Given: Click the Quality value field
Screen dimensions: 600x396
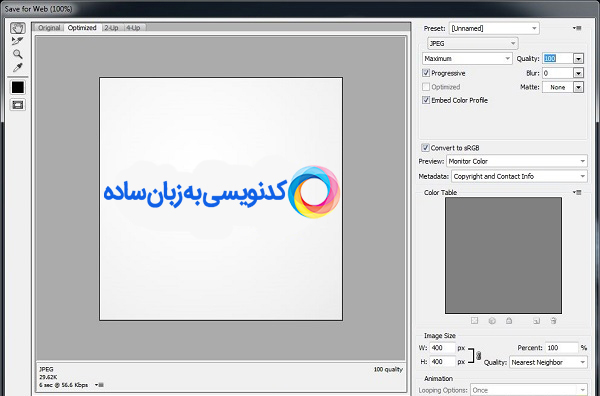Looking at the screenshot, I should (x=558, y=59).
